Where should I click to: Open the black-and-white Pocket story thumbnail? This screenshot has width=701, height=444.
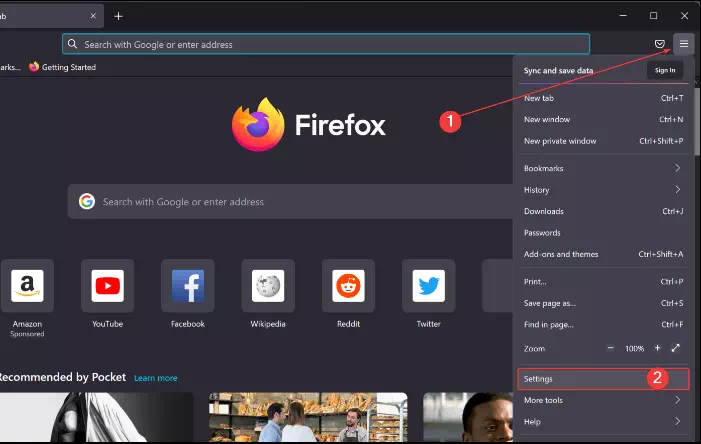97,417
